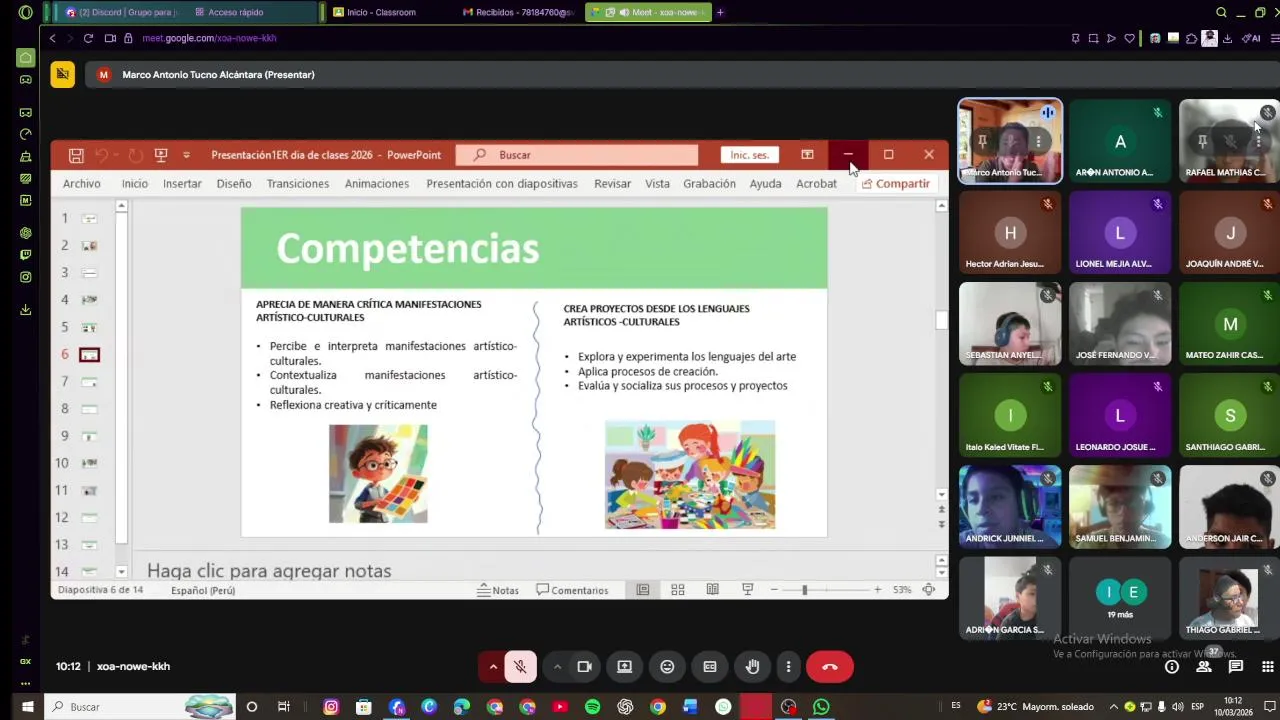Screen dimensions: 1280x720
Task: Click the Windows Start button
Action: [28, 707]
